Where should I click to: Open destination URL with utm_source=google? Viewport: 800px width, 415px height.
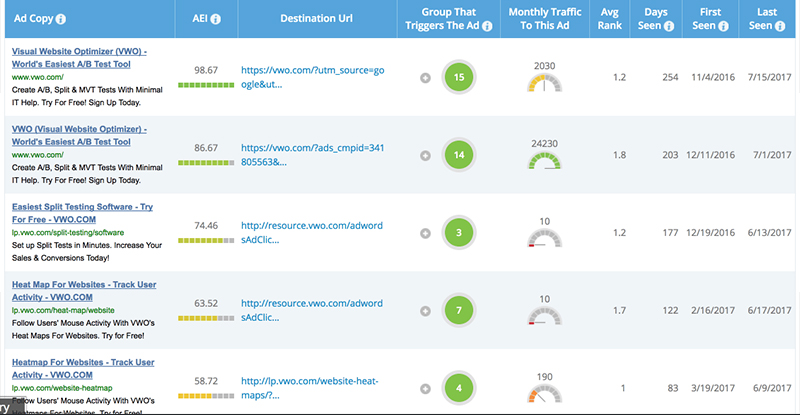click(313, 77)
